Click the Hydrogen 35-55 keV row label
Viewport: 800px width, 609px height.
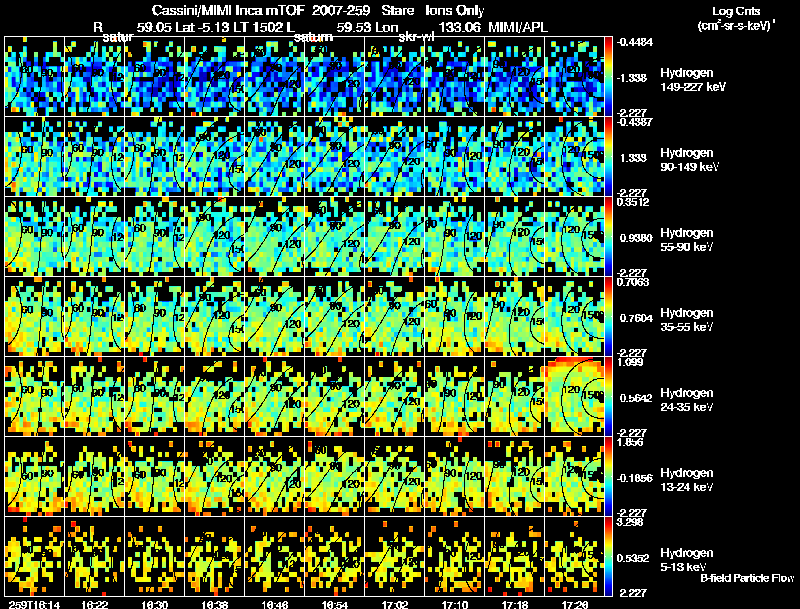point(687,320)
